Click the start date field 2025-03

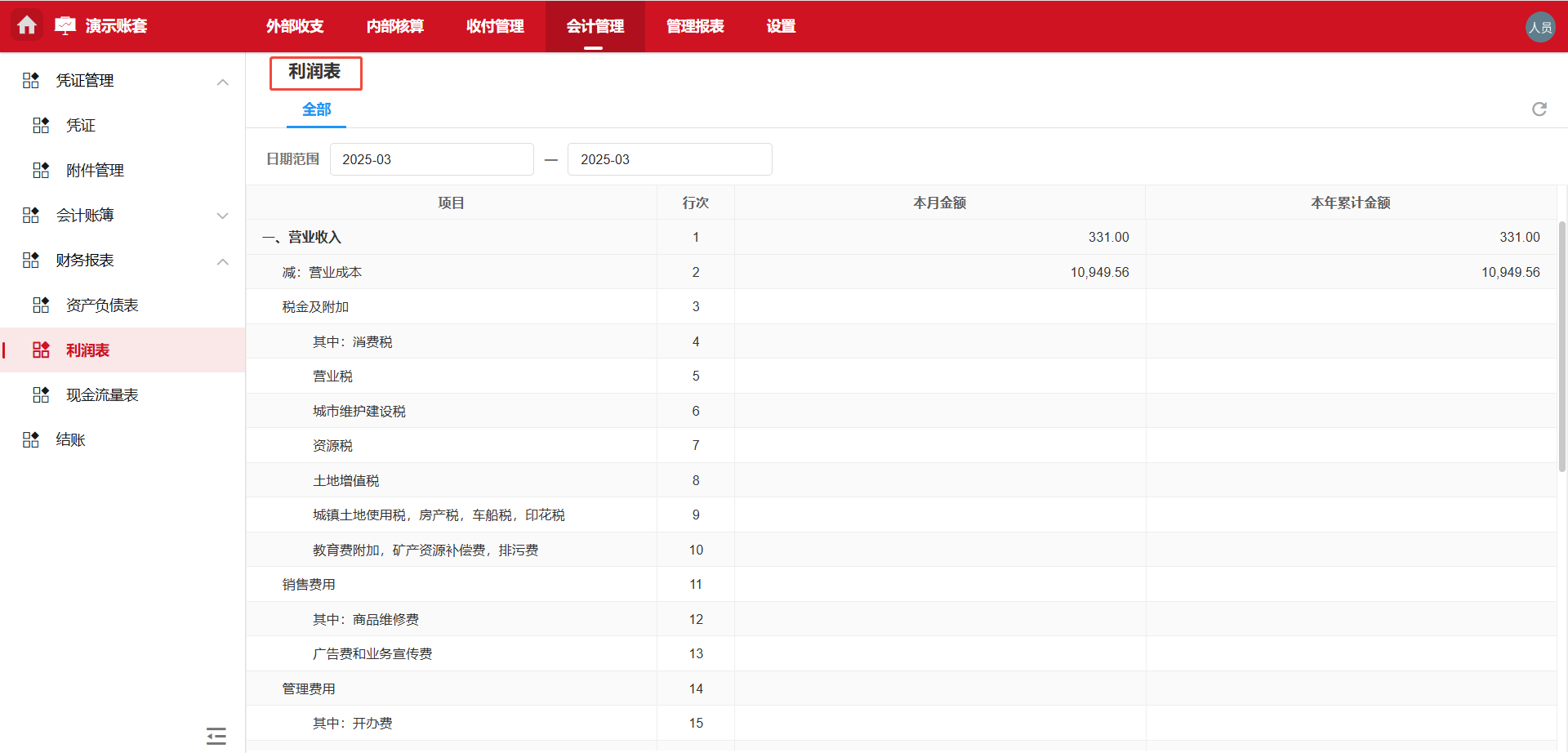[x=431, y=159]
